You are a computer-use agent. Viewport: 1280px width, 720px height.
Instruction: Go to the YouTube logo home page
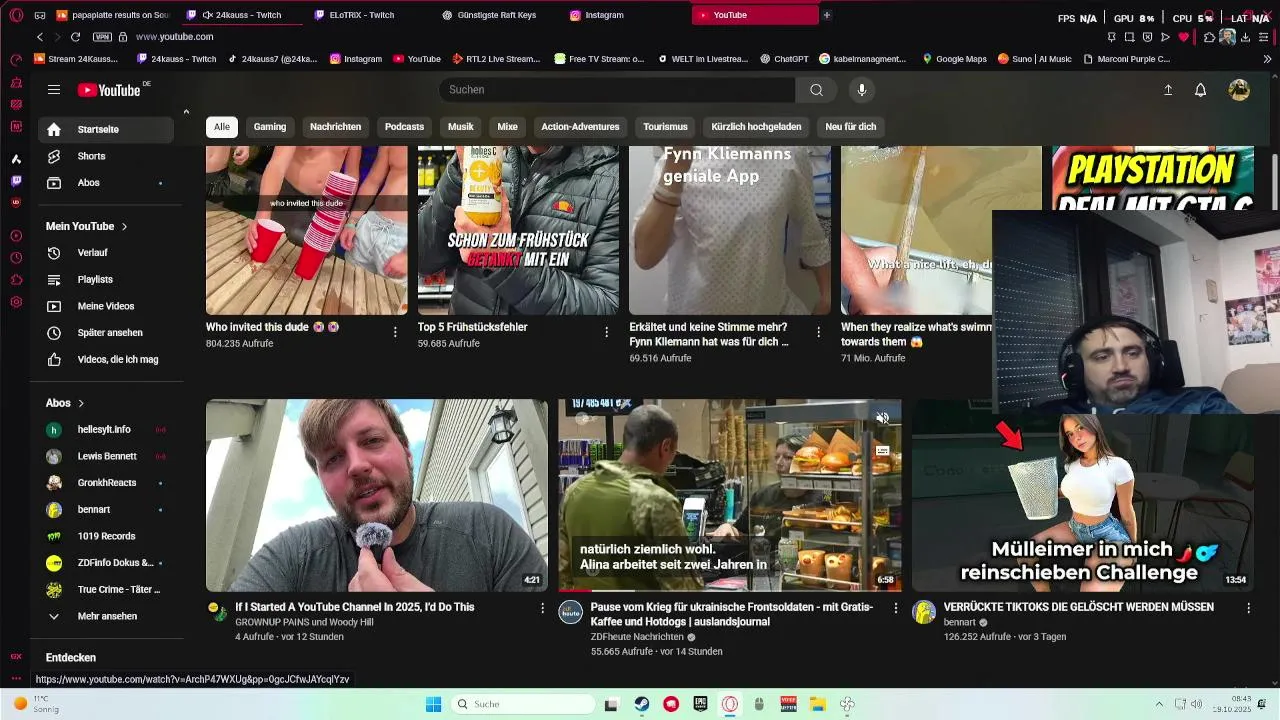coord(109,90)
